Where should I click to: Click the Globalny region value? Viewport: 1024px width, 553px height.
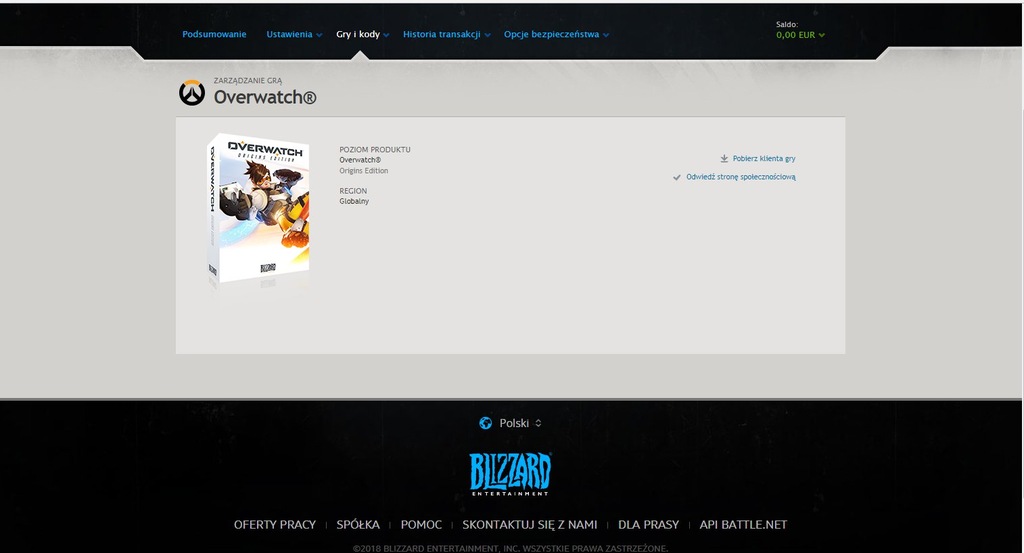(354, 201)
